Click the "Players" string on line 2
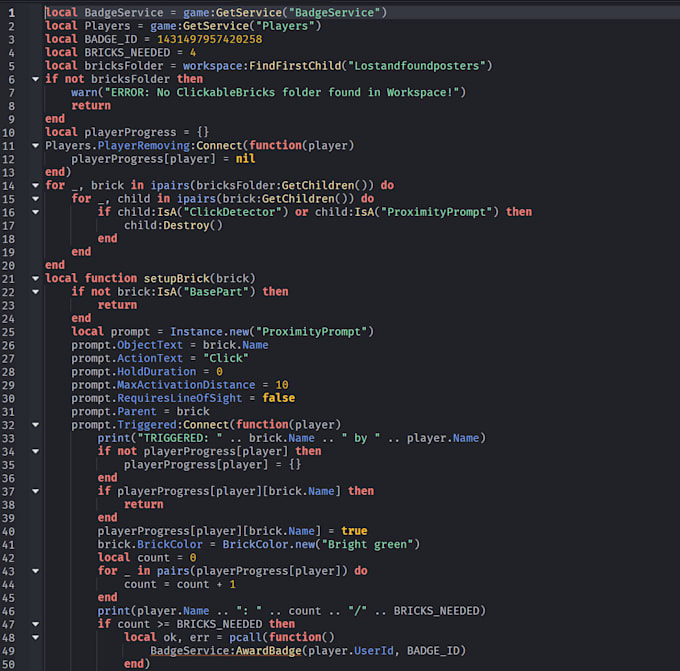Screen dimensions: 680x671 285,26
